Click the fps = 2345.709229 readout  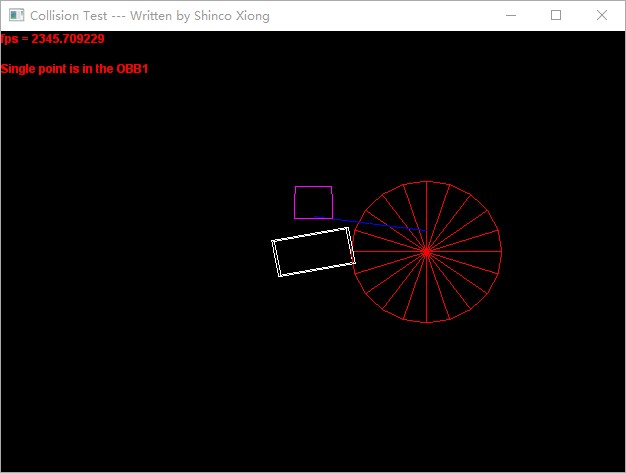(52, 39)
